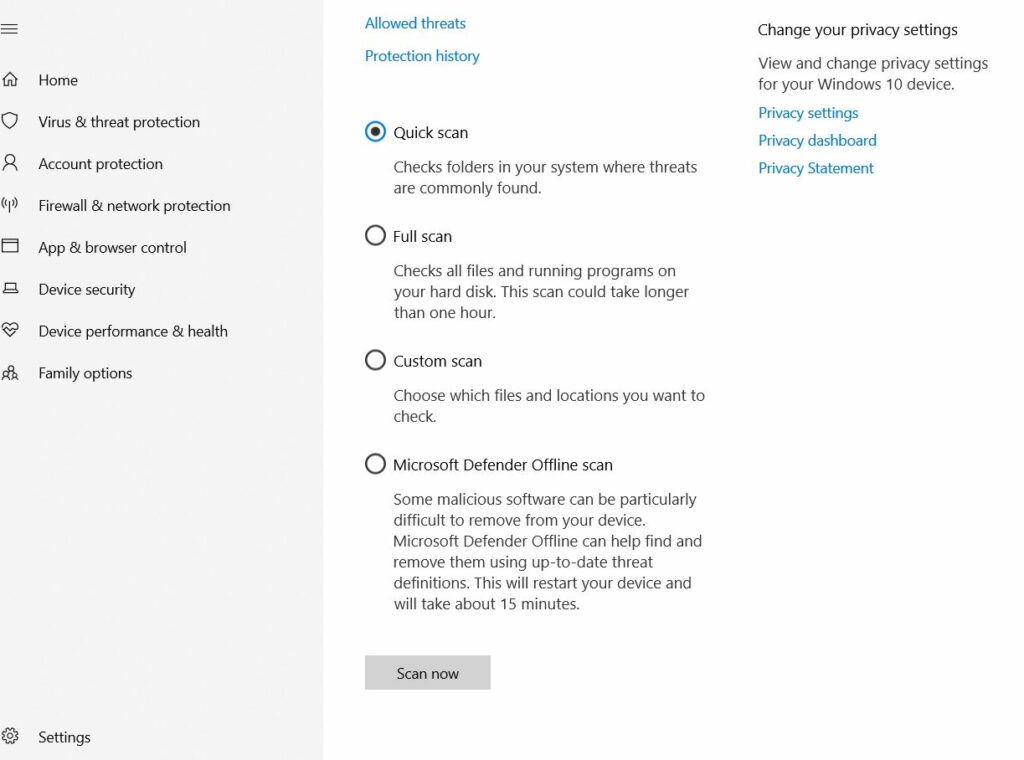1024x760 pixels.
Task: Click the Account protection person icon
Action: (x=10, y=163)
